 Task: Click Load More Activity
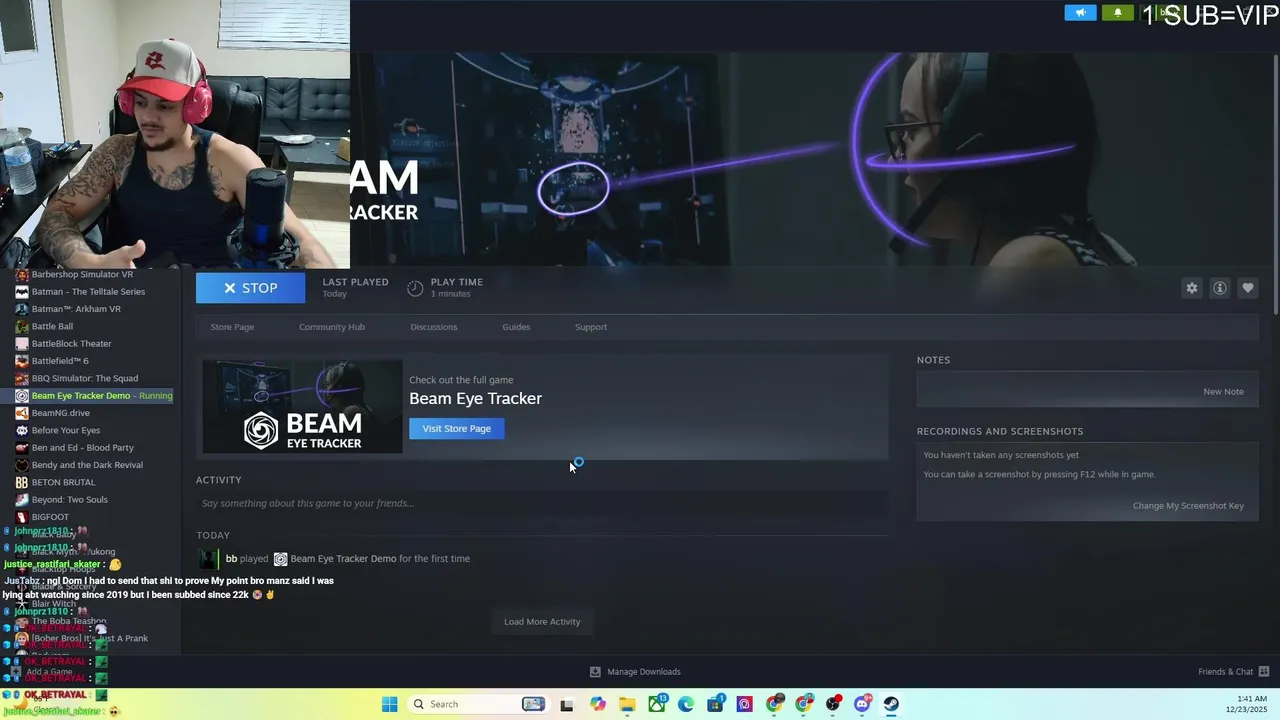coord(542,622)
